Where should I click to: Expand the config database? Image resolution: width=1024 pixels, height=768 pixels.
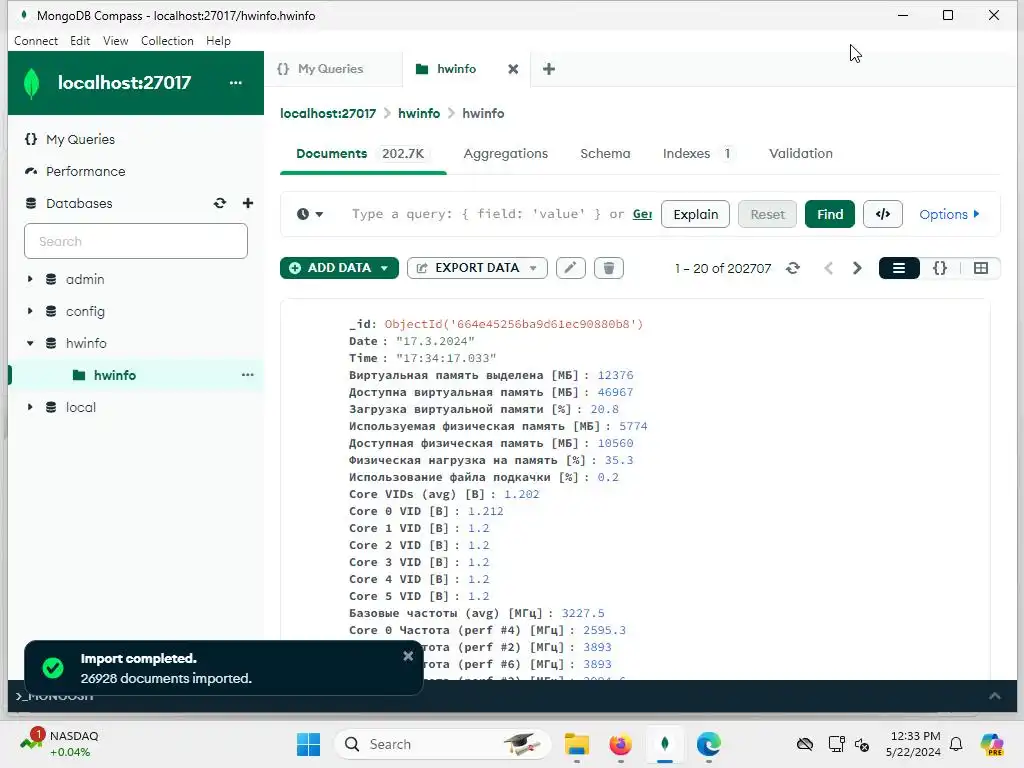click(29, 311)
